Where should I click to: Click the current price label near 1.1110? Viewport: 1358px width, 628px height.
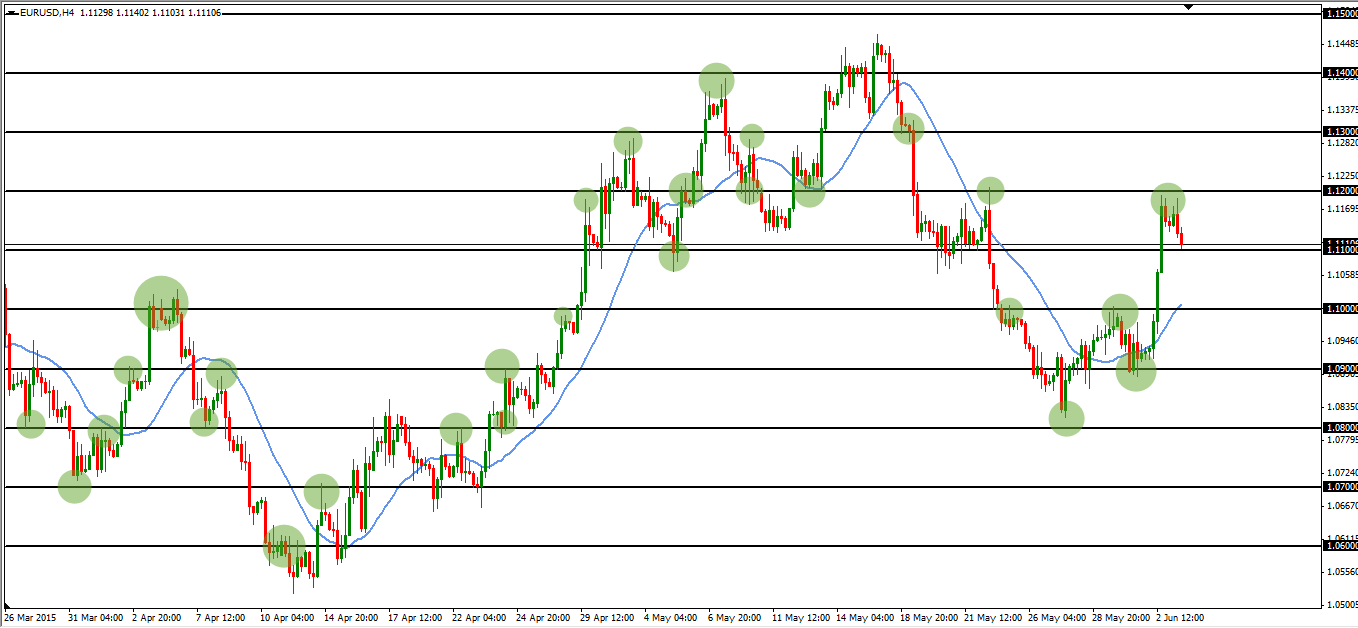pos(1340,244)
